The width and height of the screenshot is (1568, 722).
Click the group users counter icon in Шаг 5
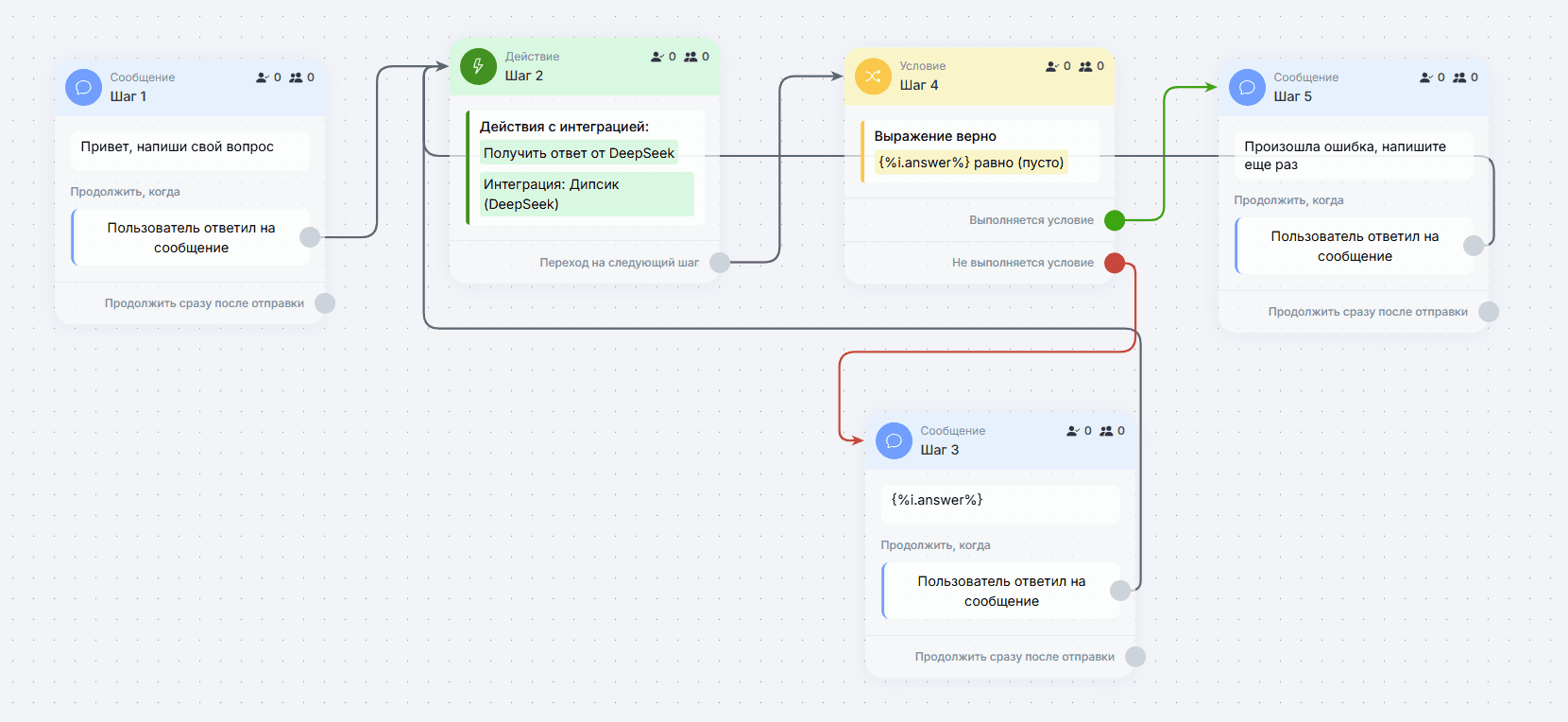click(1459, 77)
